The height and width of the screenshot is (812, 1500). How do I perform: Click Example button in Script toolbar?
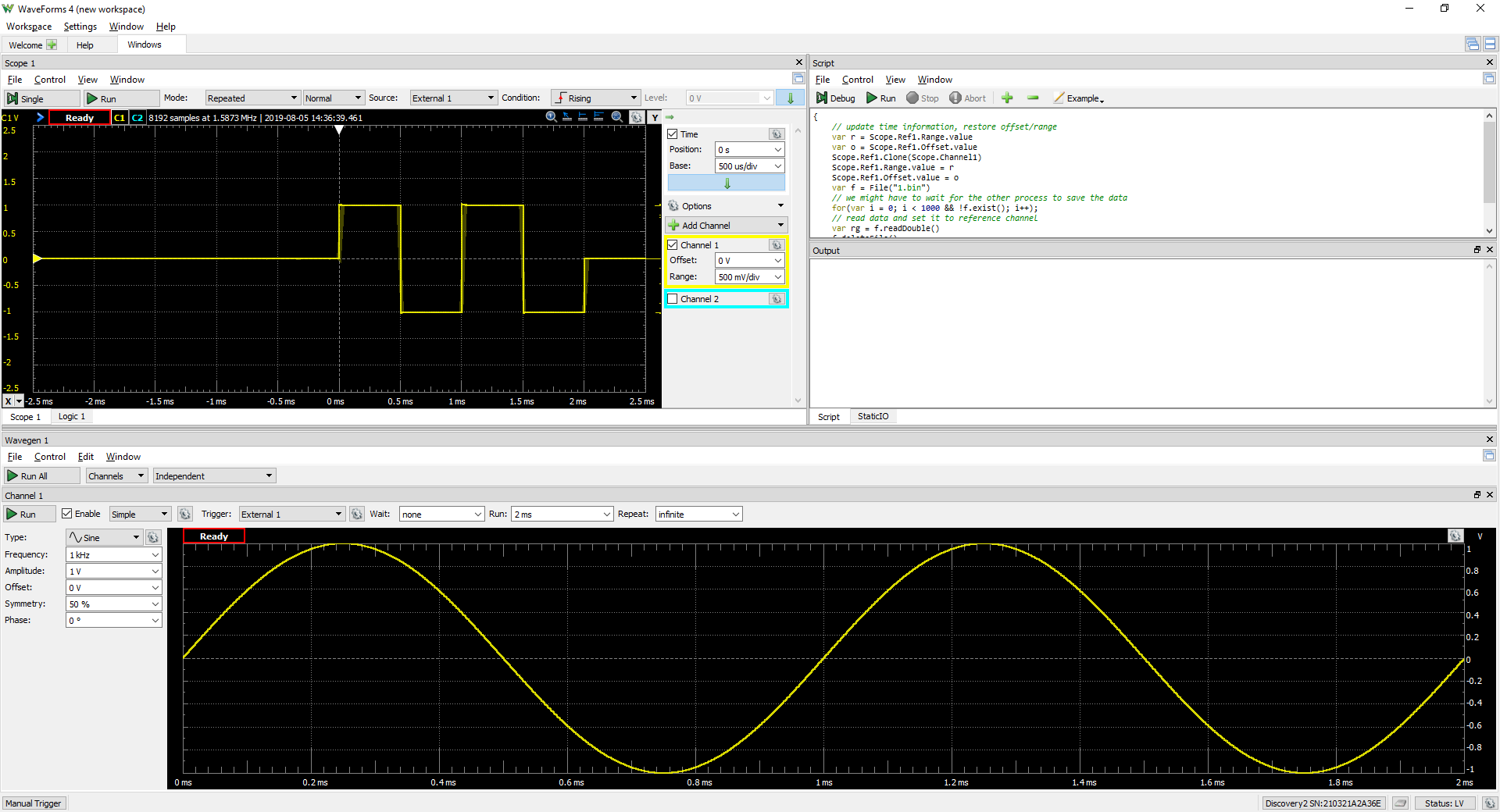tap(1079, 98)
